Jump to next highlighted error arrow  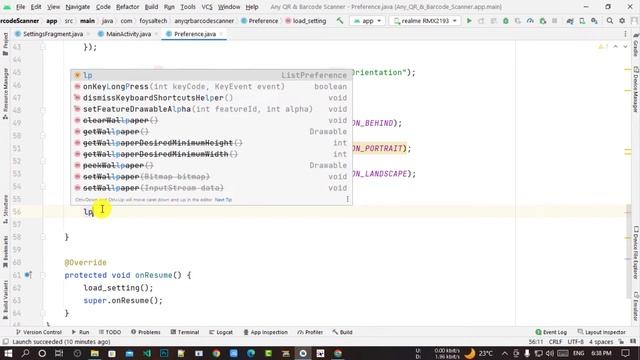pos(625,47)
